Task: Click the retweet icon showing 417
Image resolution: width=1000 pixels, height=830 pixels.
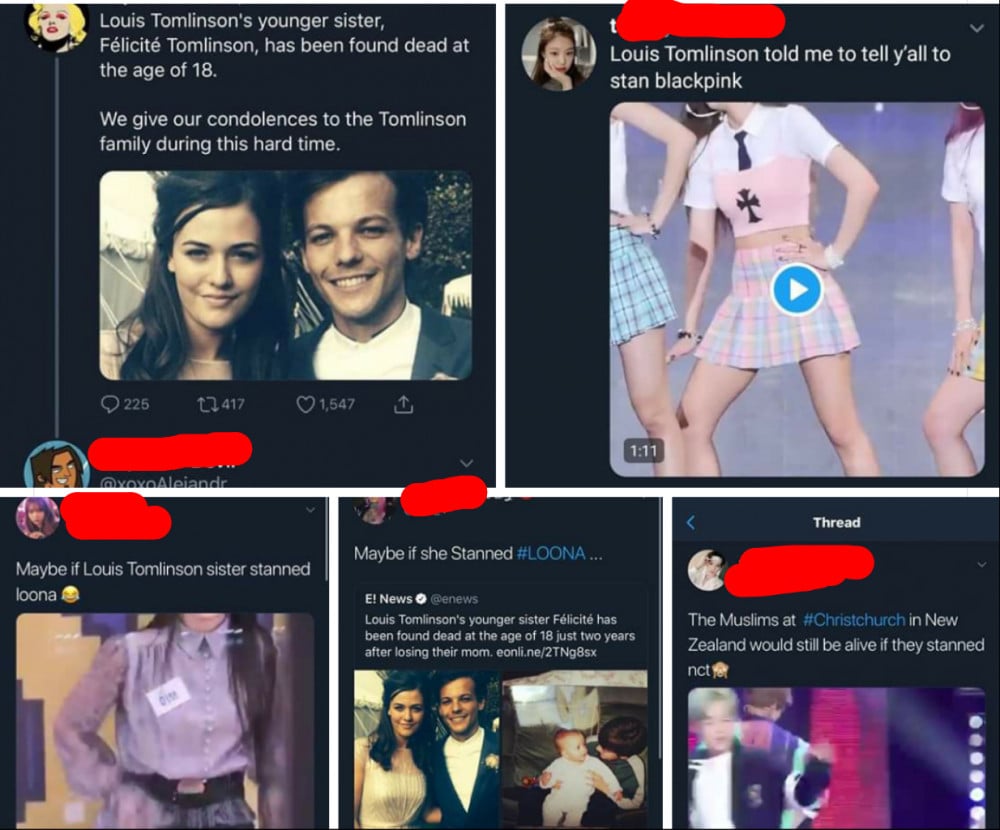Action: pyautogui.click(x=207, y=404)
